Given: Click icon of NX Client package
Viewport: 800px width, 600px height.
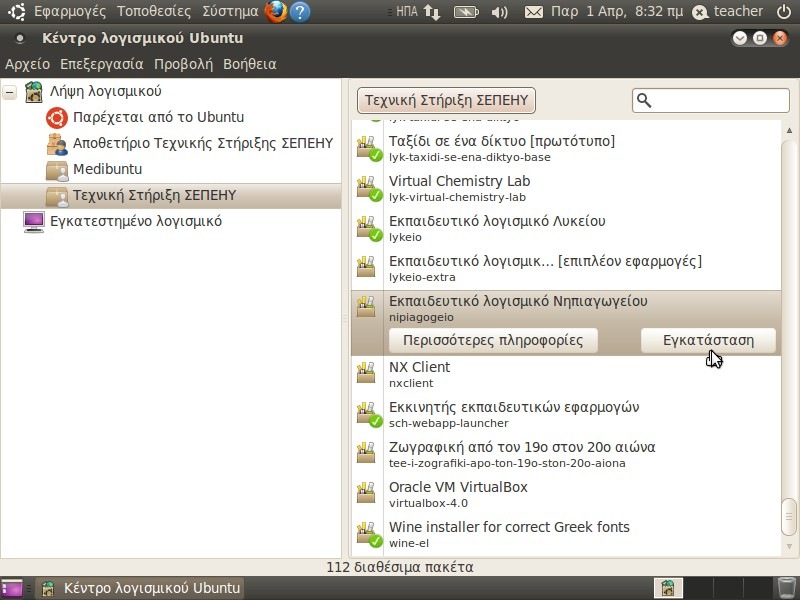Looking at the screenshot, I should pyautogui.click(x=366, y=372).
